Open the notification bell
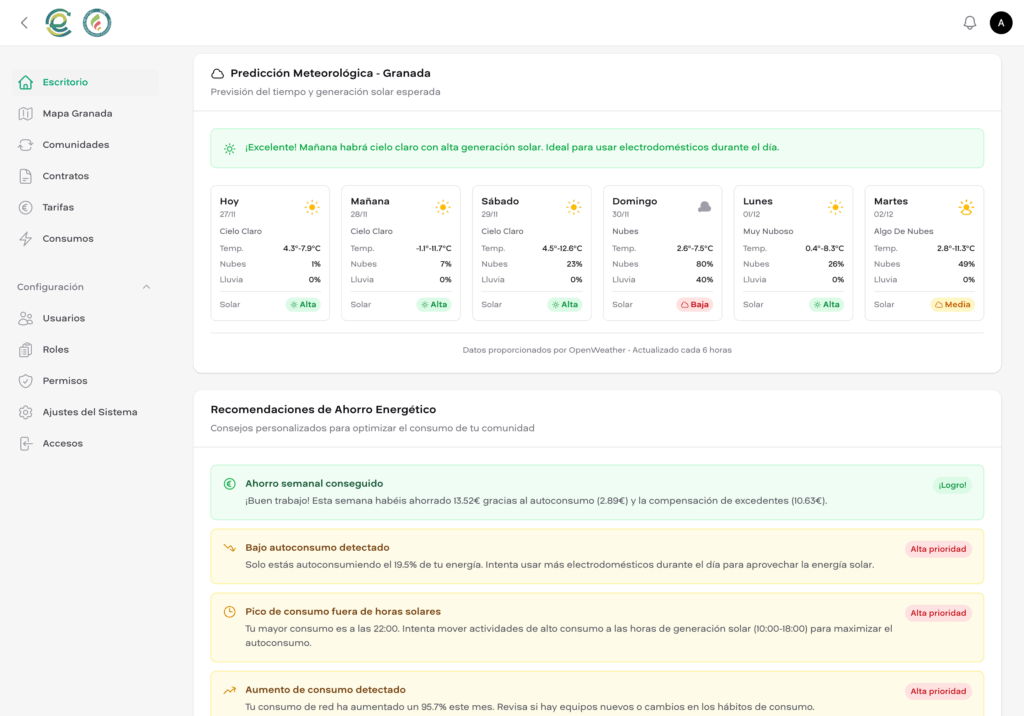 [x=969, y=21]
